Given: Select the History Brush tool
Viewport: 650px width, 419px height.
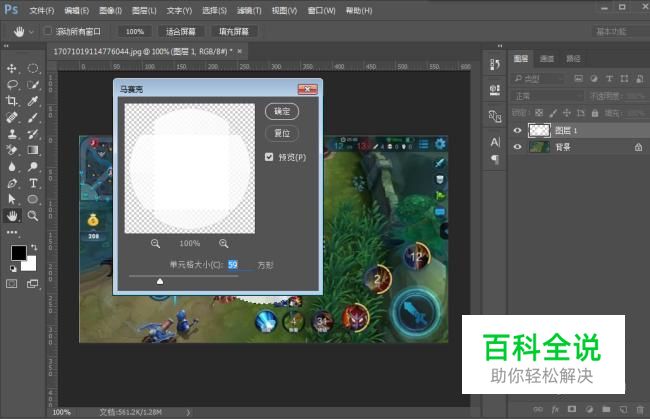Looking at the screenshot, I should (33, 133).
